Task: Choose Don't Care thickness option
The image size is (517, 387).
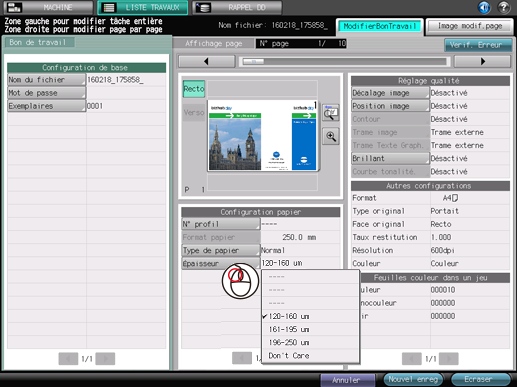Action: tap(310, 356)
